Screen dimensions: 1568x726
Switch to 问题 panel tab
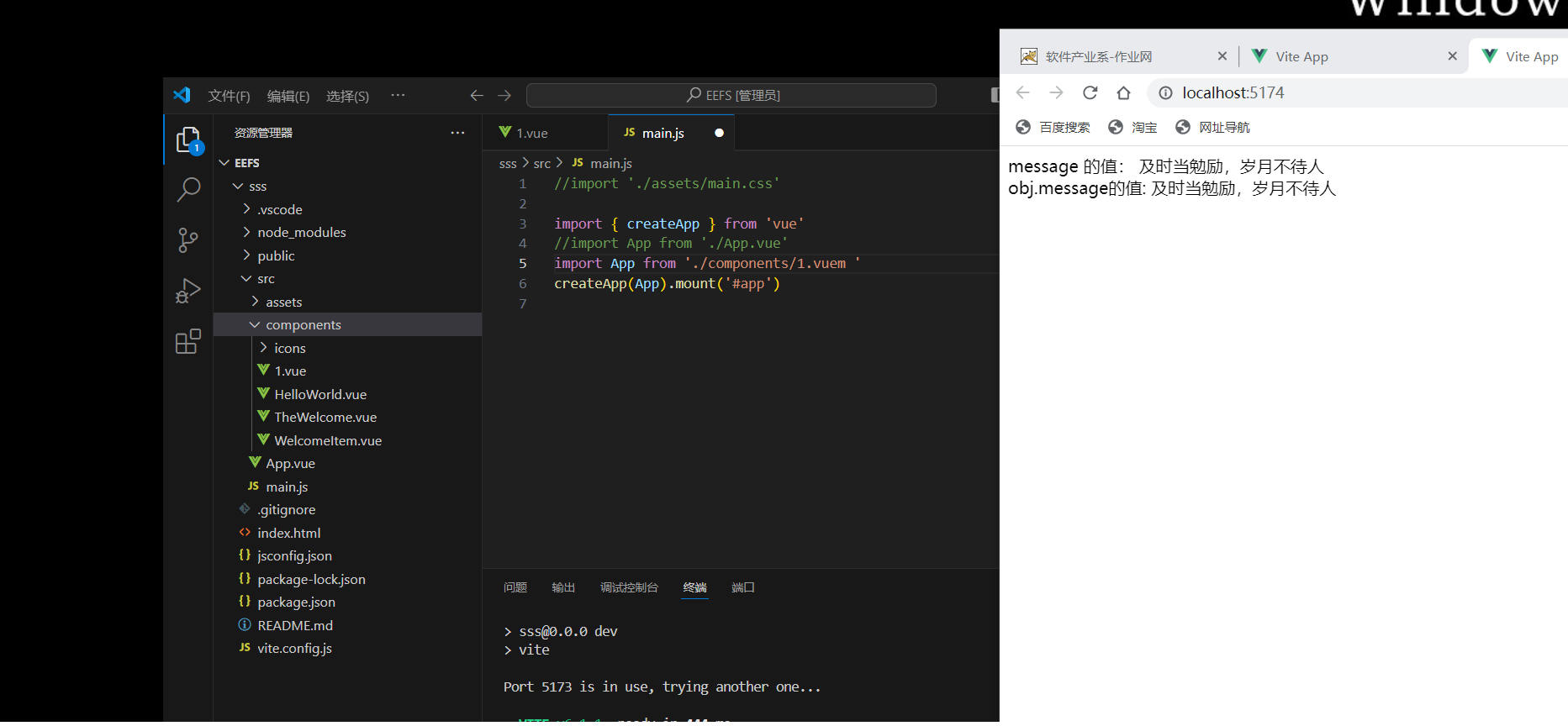(x=515, y=587)
